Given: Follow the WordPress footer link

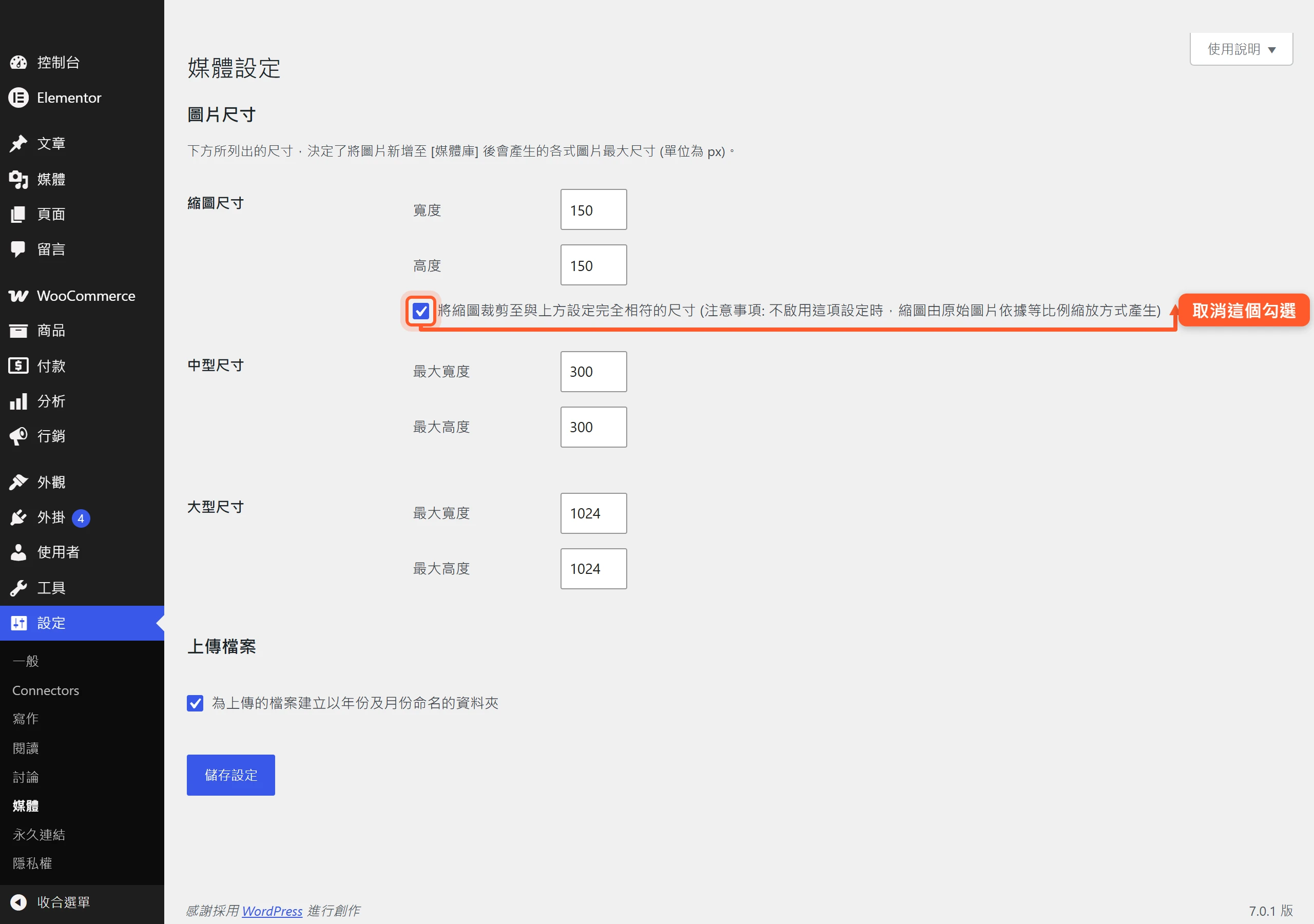Looking at the screenshot, I should pyautogui.click(x=272, y=911).
